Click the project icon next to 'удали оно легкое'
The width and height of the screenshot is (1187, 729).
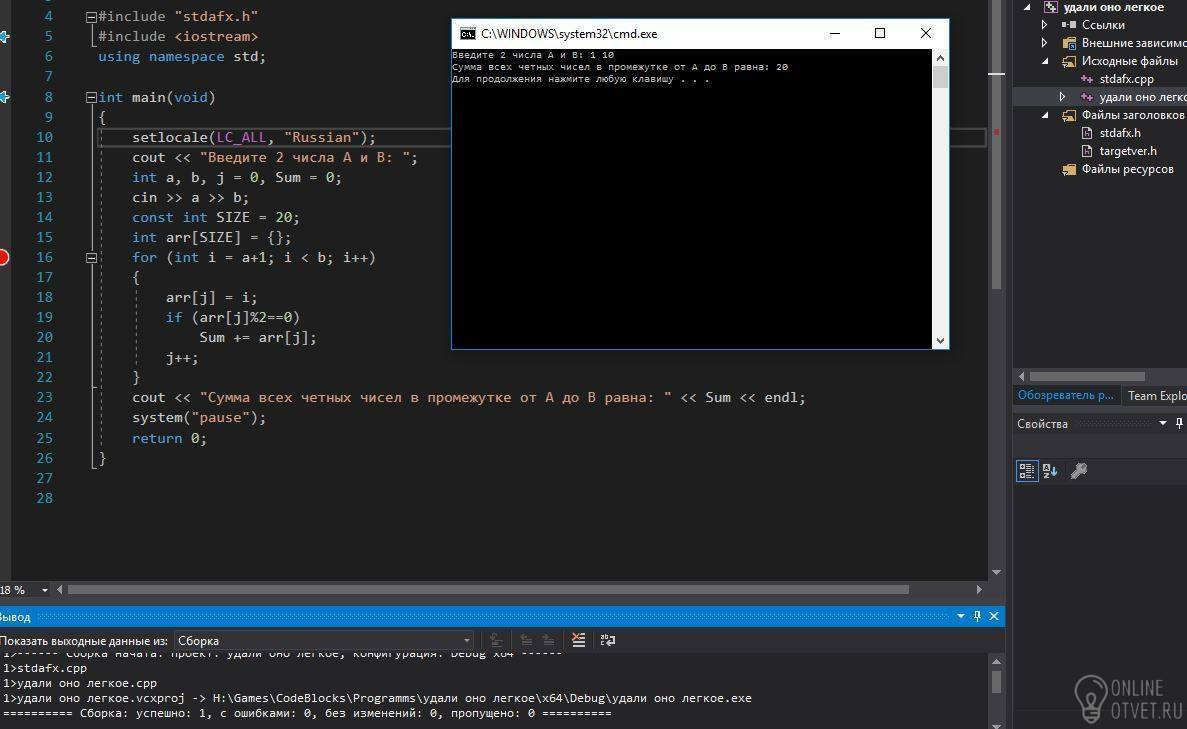click(x=1050, y=8)
